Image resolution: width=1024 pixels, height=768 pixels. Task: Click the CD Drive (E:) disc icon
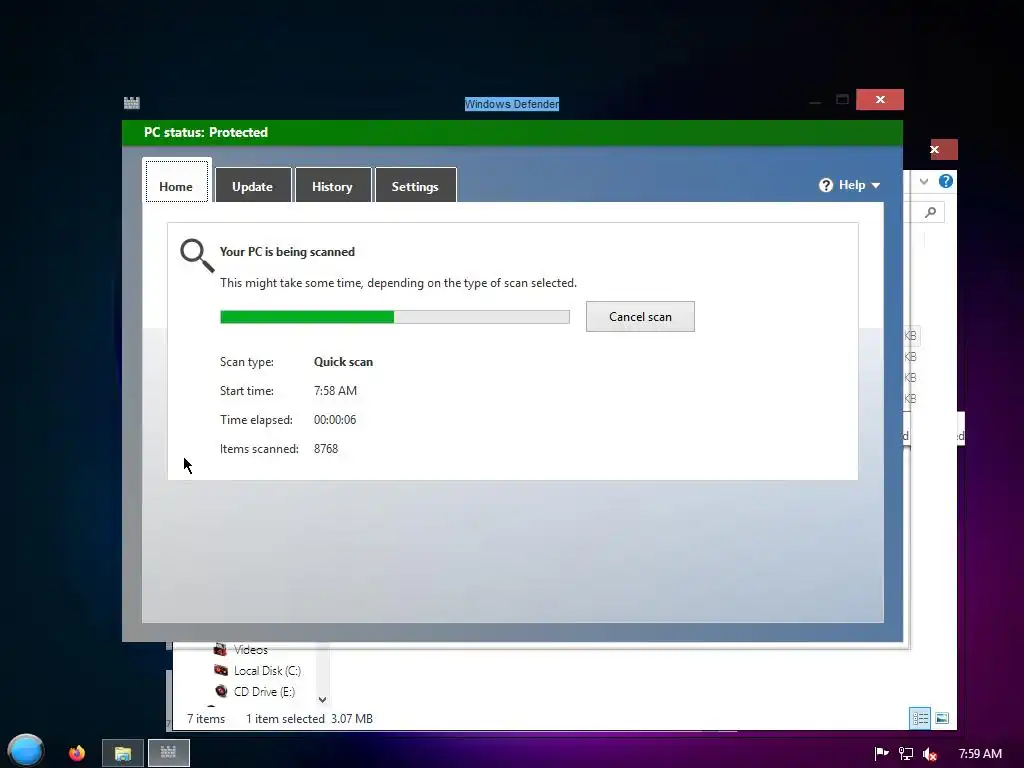(x=221, y=691)
